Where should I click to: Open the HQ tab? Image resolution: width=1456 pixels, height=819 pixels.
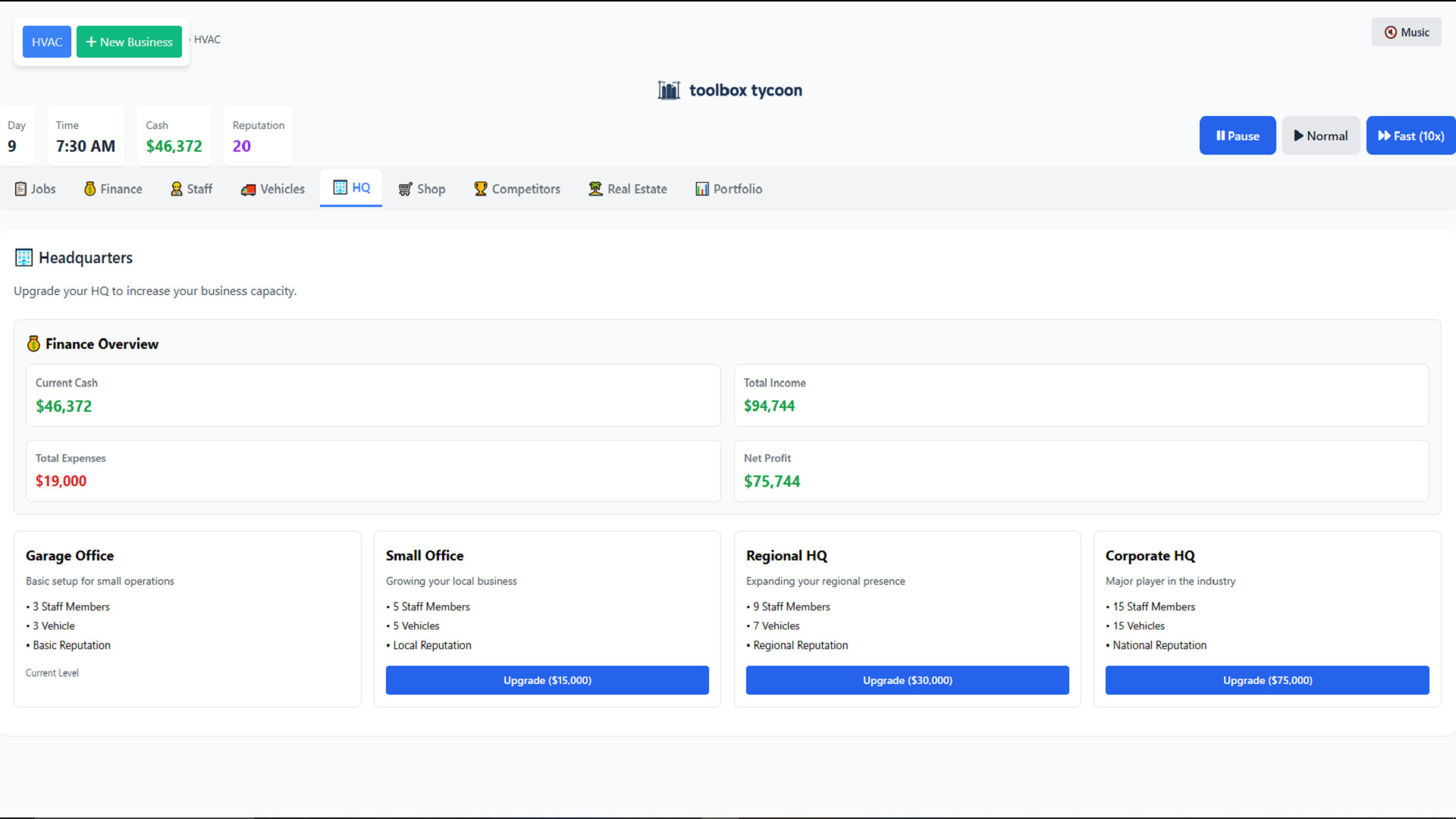(x=351, y=188)
